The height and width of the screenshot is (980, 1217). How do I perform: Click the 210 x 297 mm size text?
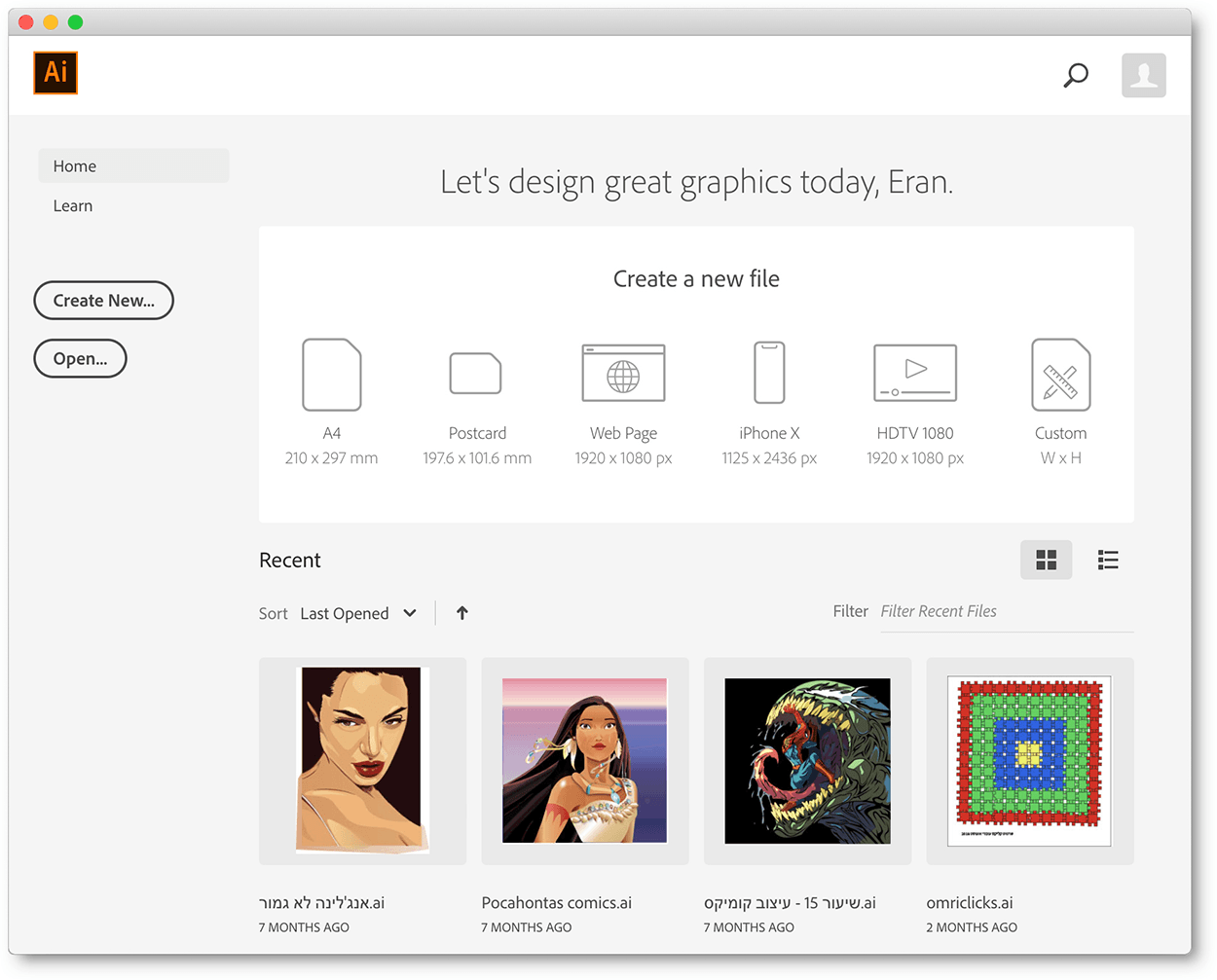point(332,458)
